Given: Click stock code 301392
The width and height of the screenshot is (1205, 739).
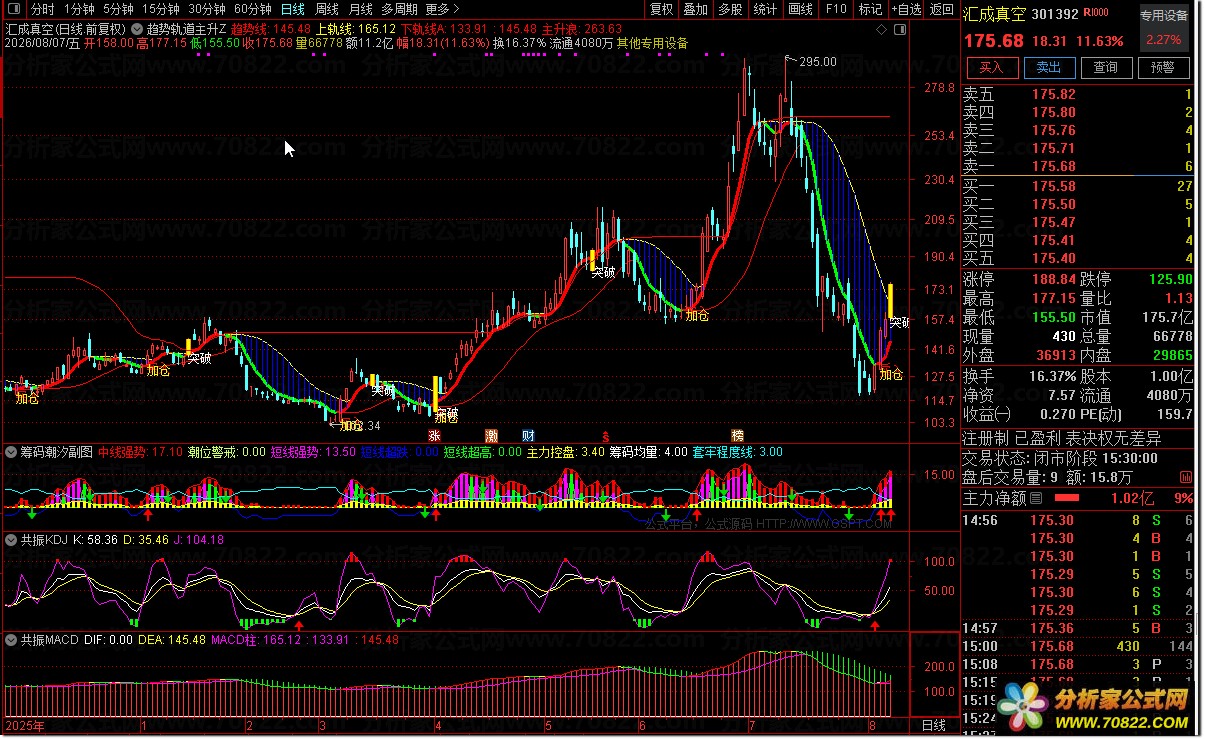Looking at the screenshot, I should coord(1056,14).
